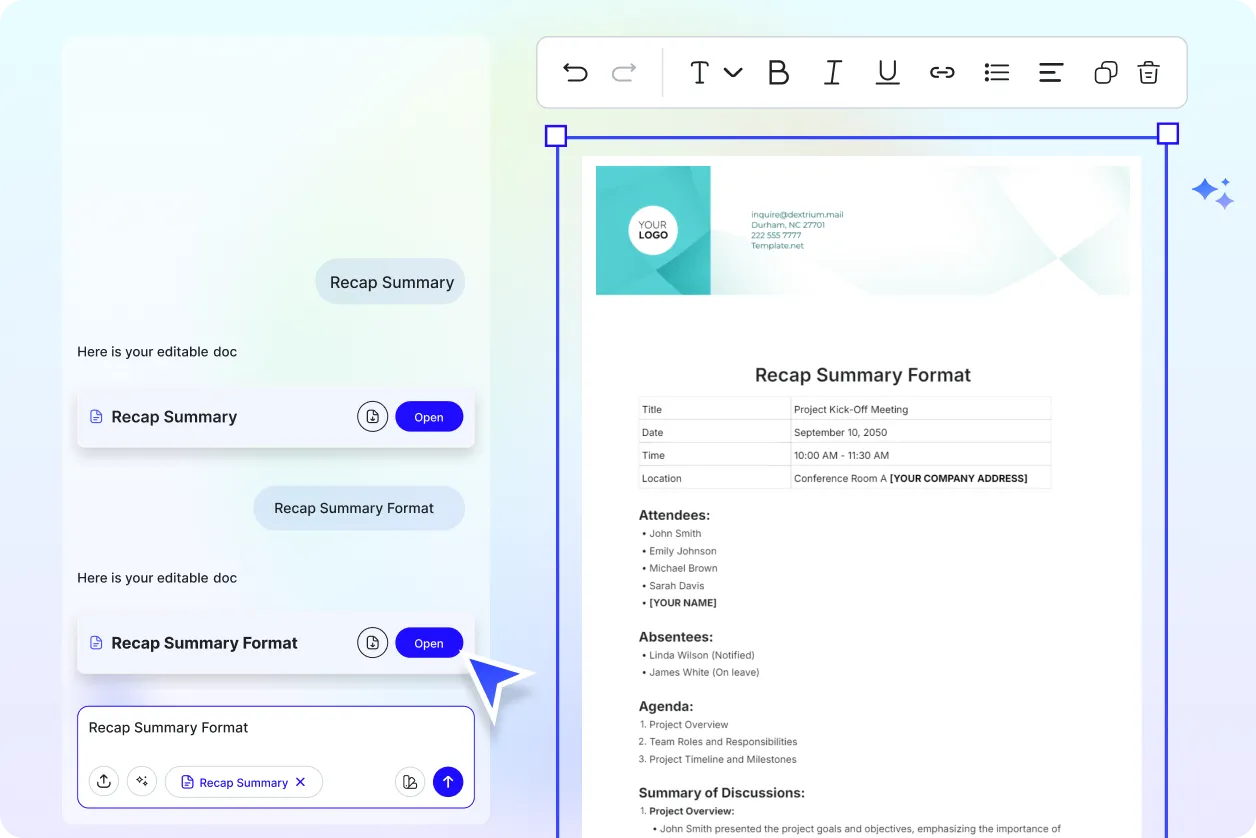Image resolution: width=1256 pixels, height=838 pixels.
Task: Open the Recap Summary Format document
Action: (429, 642)
